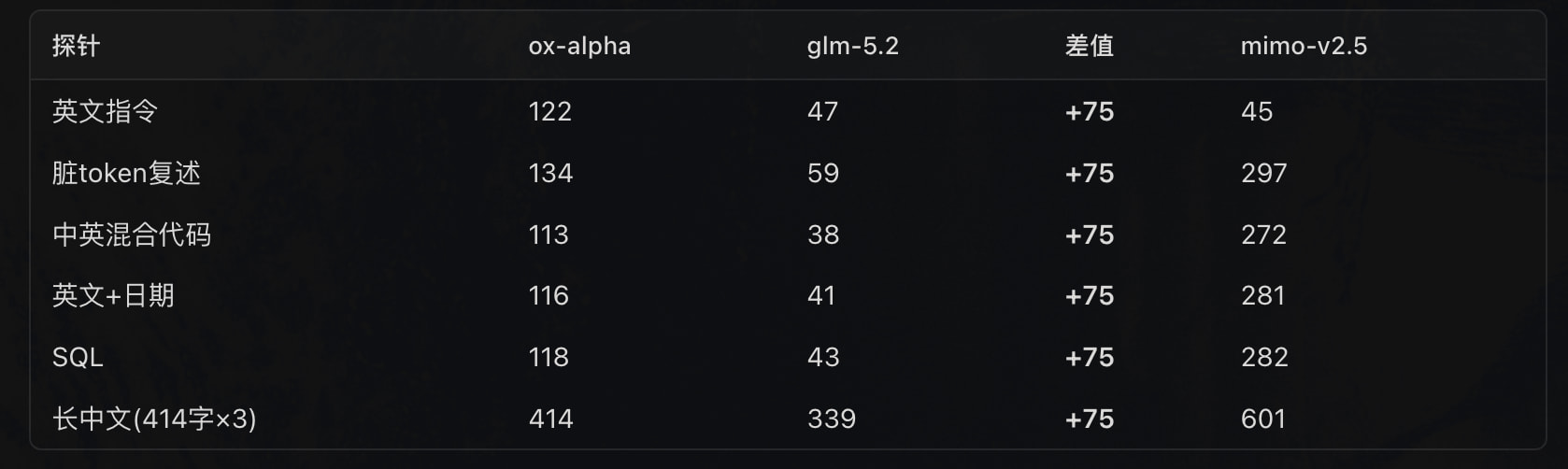The image size is (1568, 469).
Task: Click the 探针 column header
Action: [x=76, y=46]
